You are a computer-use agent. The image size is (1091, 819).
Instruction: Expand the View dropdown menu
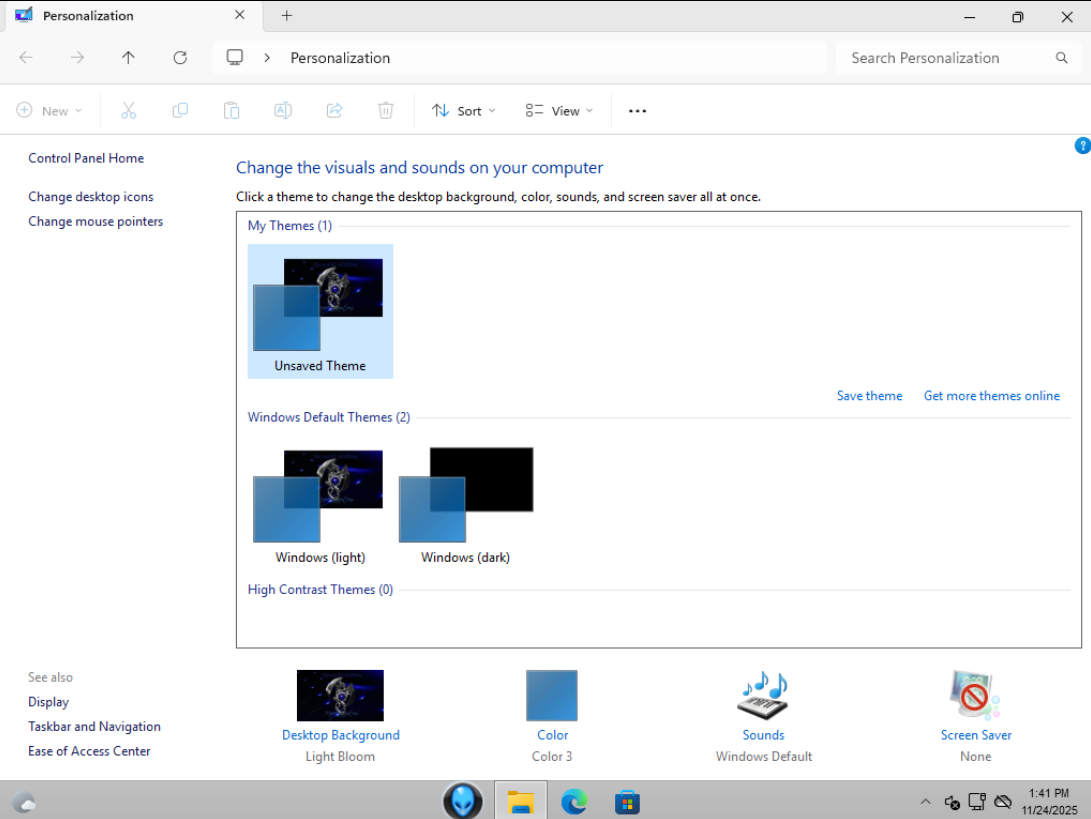(x=559, y=111)
